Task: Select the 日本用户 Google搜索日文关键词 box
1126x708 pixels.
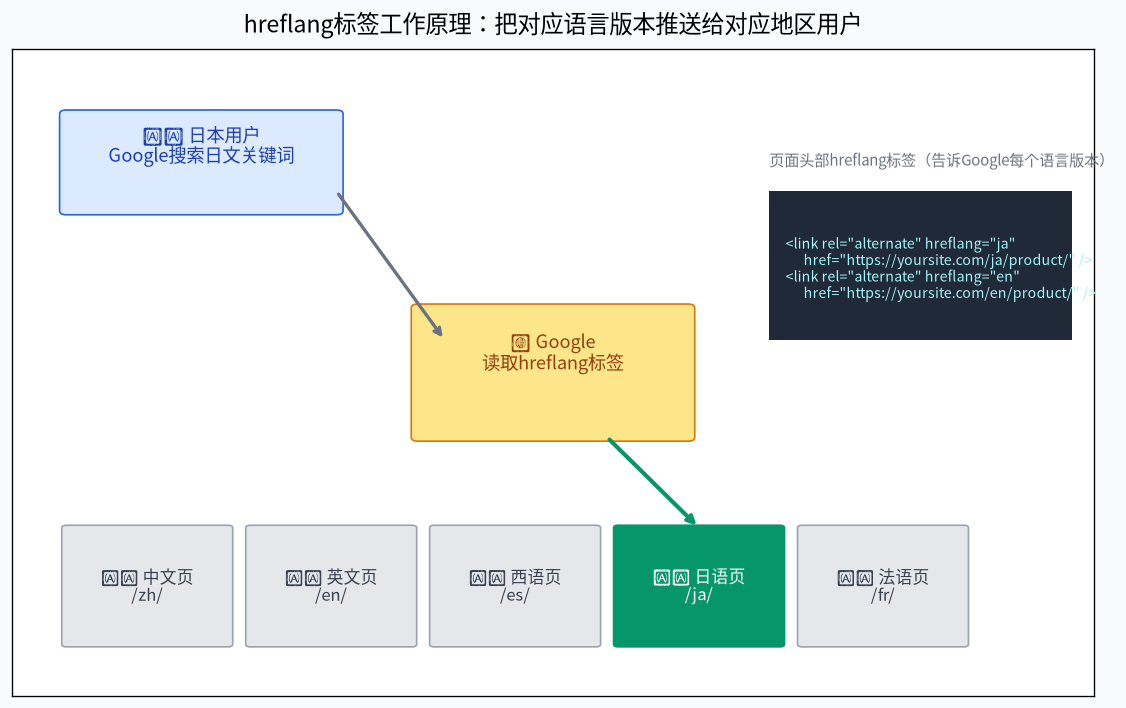Action: (x=201, y=162)
